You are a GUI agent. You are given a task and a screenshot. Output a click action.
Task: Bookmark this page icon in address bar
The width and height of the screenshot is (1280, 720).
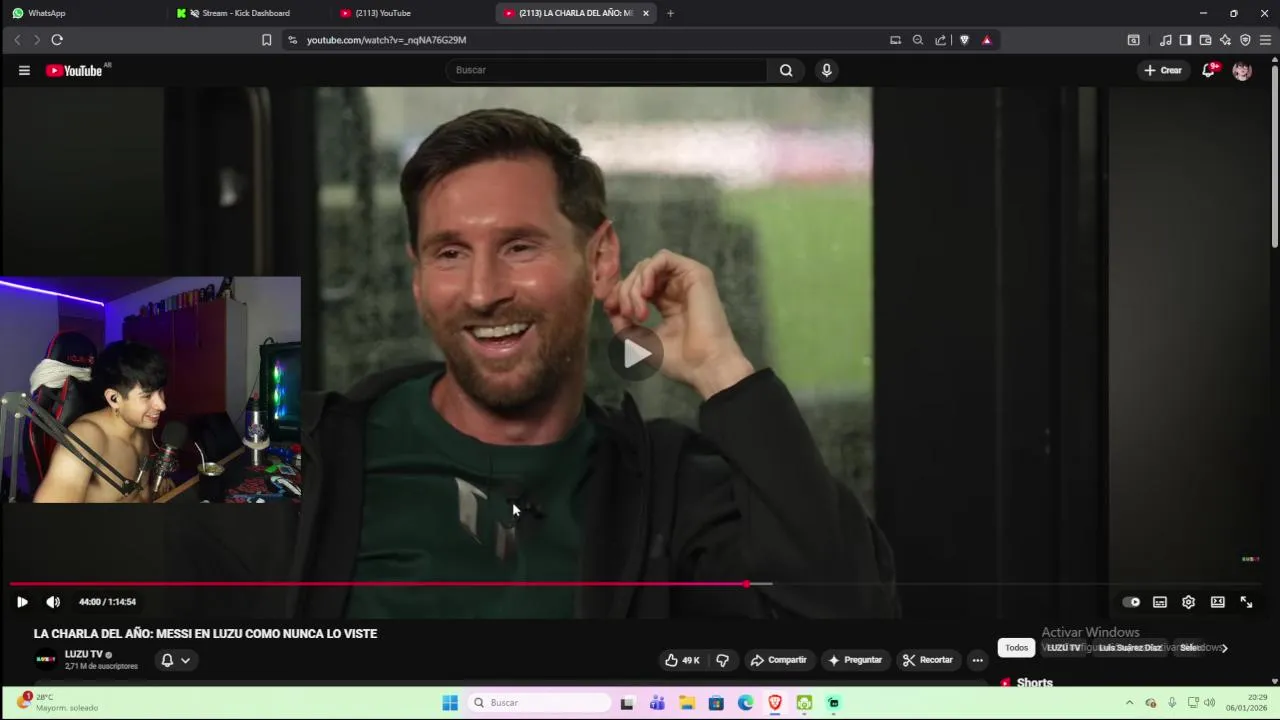[266, 40]
